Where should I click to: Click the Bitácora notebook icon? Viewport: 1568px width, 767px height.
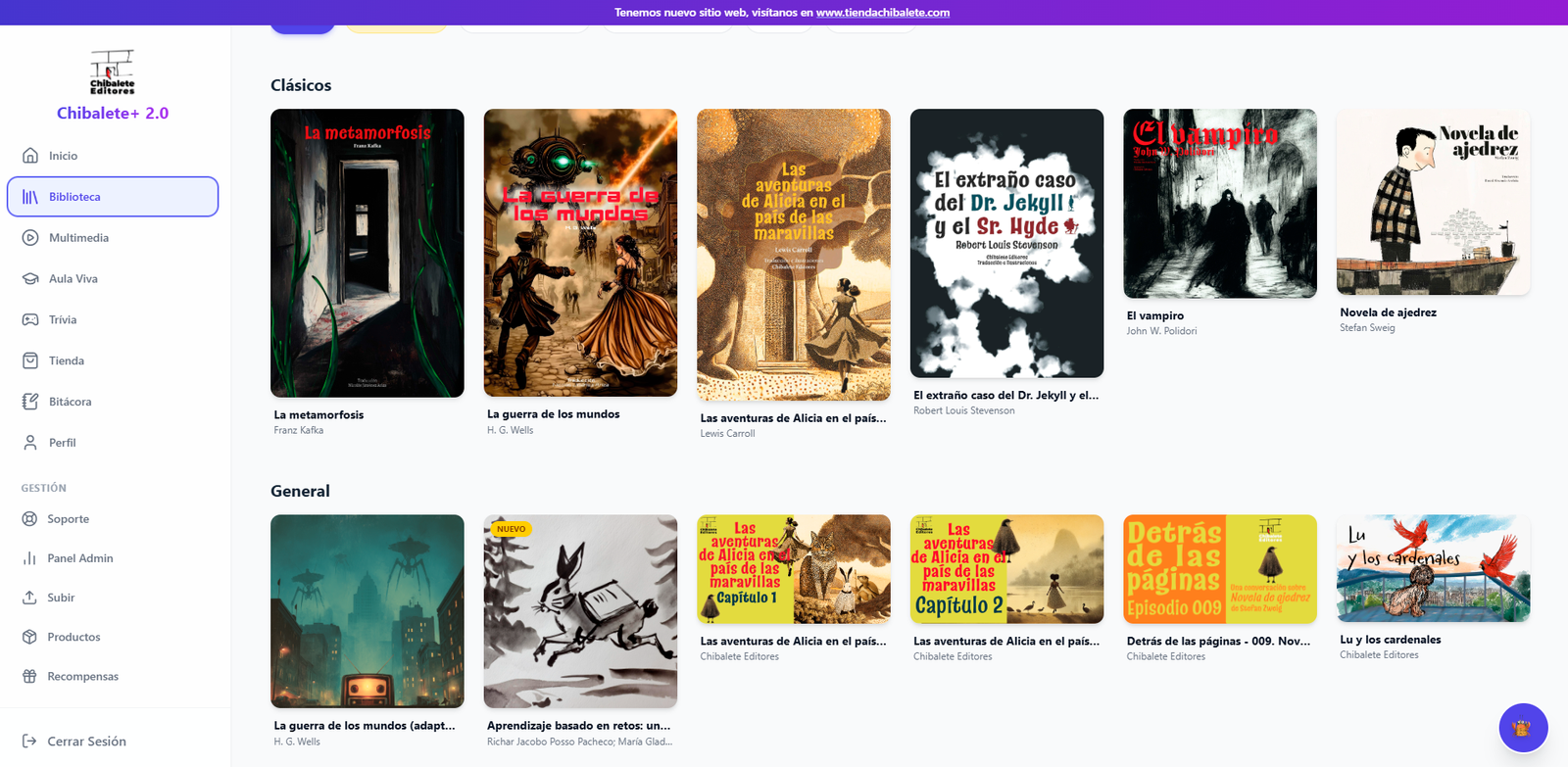pyautogui.click(x=30, y=402)
